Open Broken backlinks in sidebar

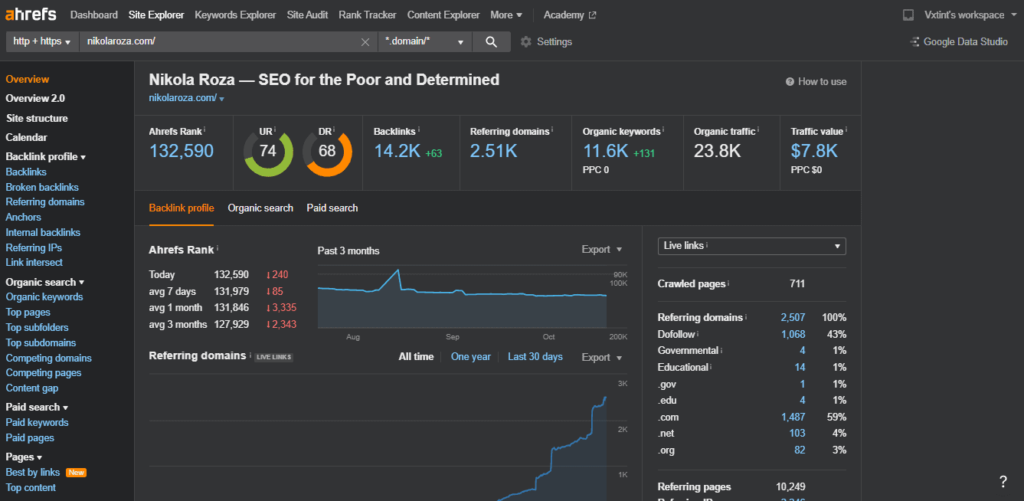tap(42, 187)
